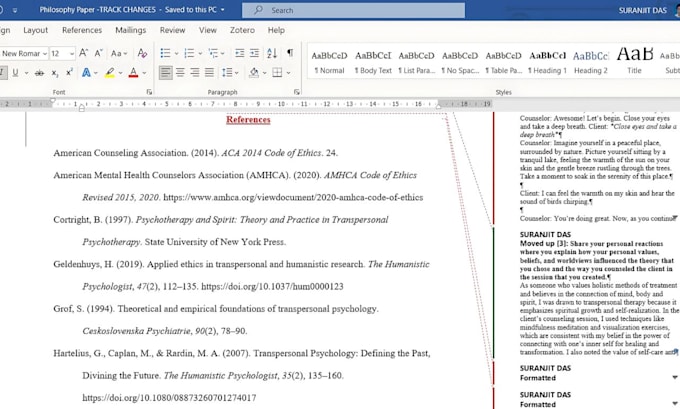This screenshot has height=409, width=680.
Task: Apply the Heading 2 style
Action: (x=591, y=62)
